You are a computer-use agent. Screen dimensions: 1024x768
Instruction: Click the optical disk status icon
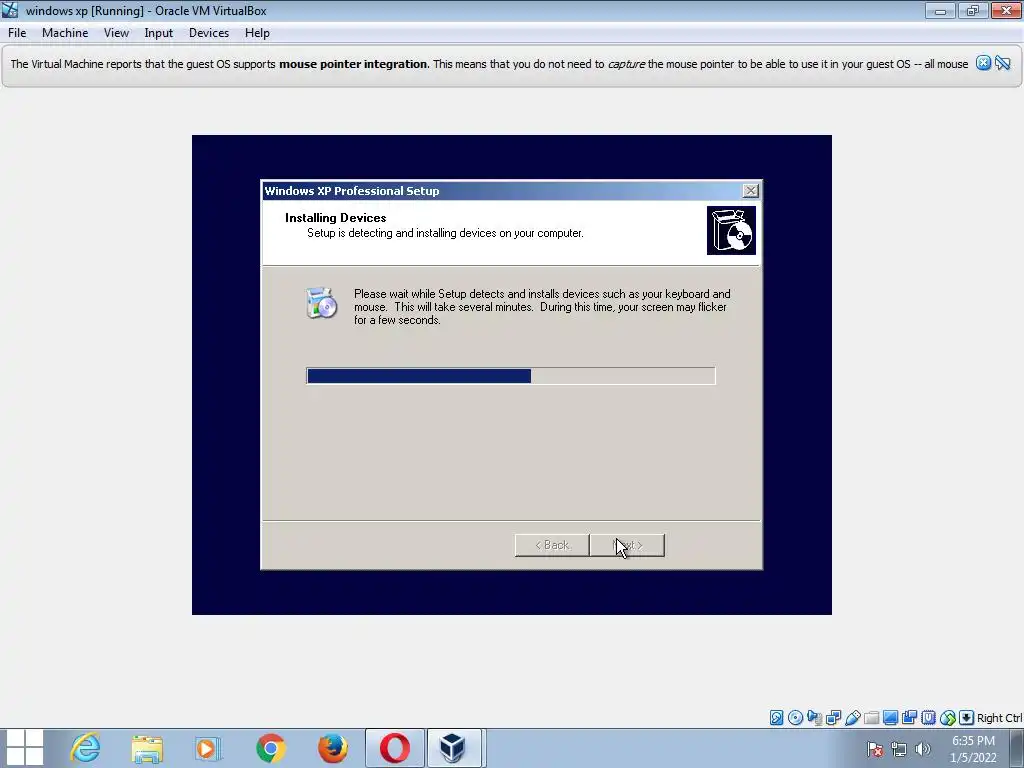pyautogui.click(x=795, y=718)
